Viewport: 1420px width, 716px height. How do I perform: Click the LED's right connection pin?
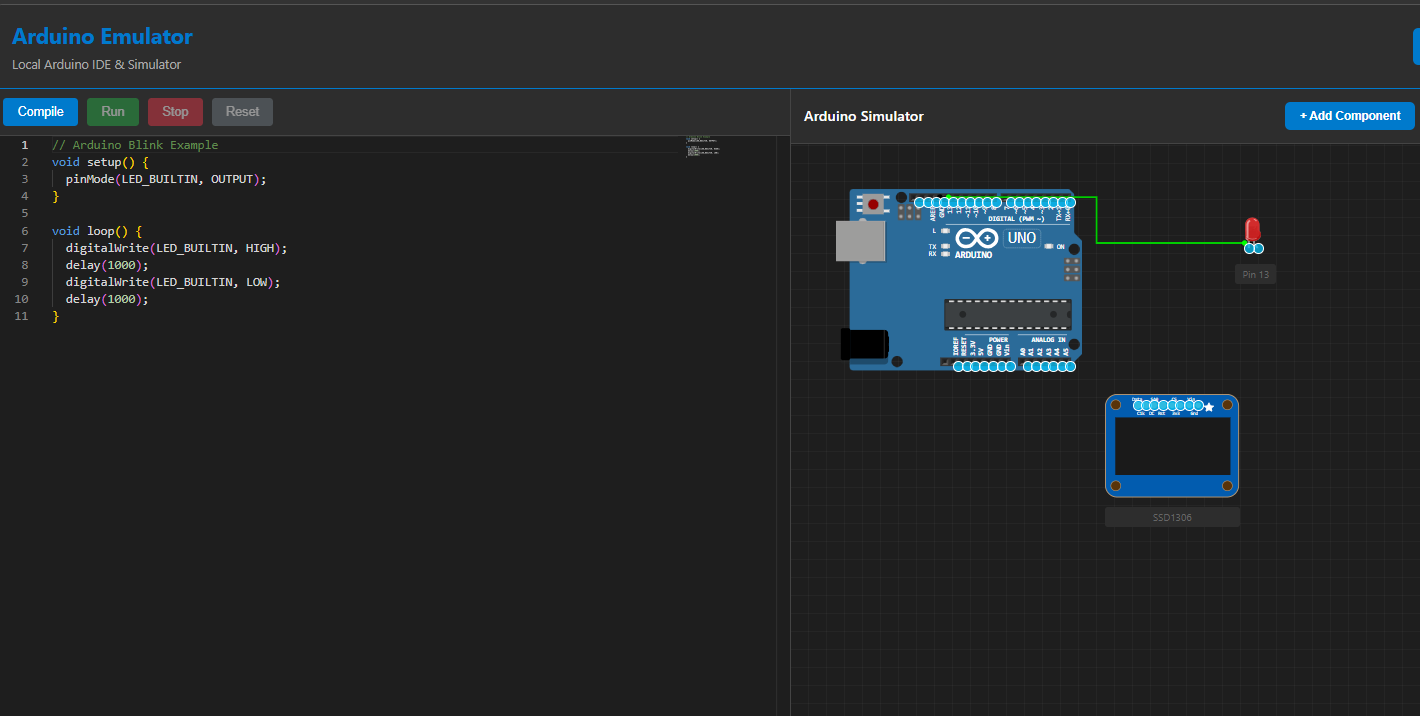click(1259, 248)
